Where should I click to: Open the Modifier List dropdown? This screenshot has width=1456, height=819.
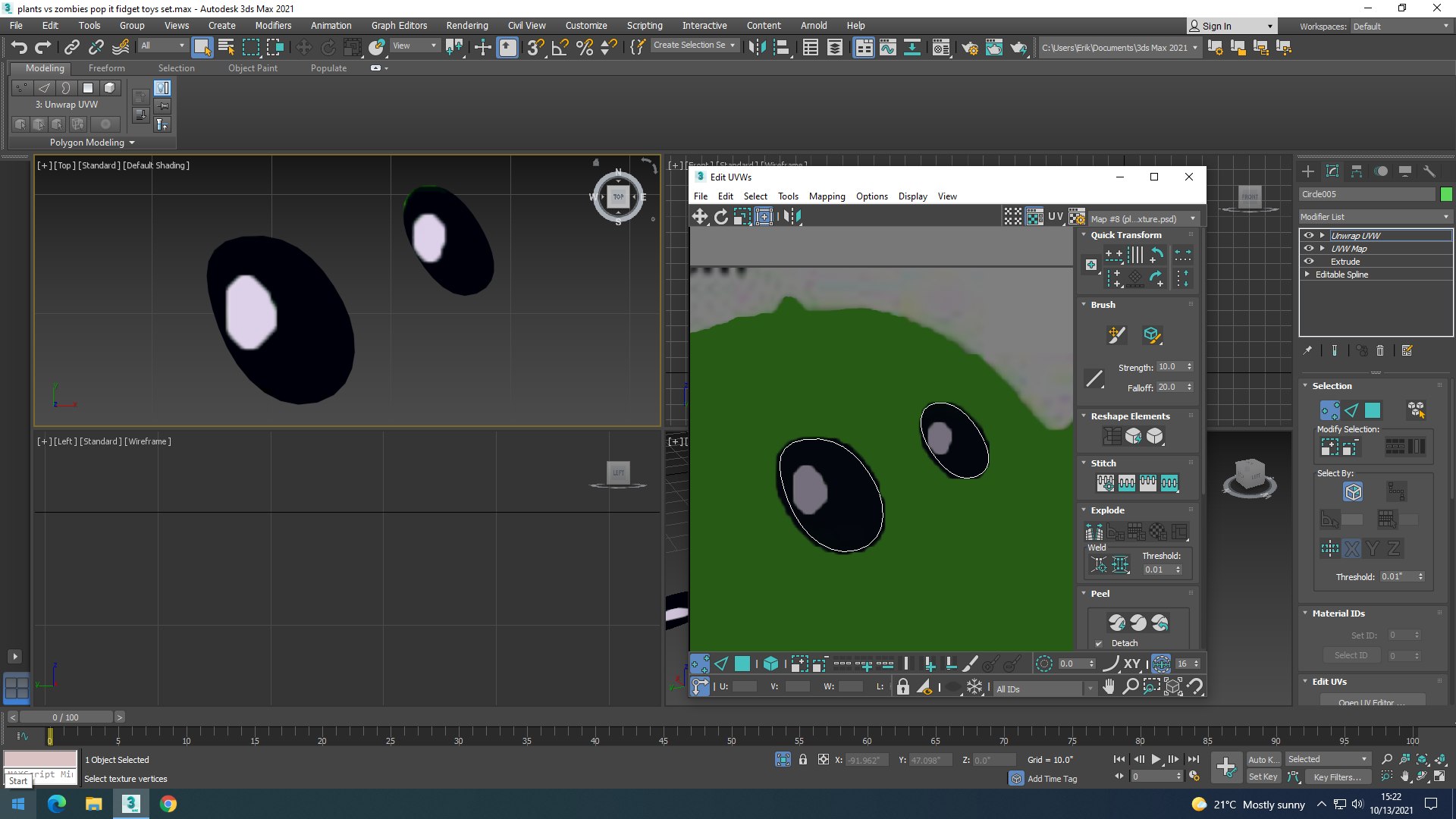pyautogui.click(x=1375, y=217)
